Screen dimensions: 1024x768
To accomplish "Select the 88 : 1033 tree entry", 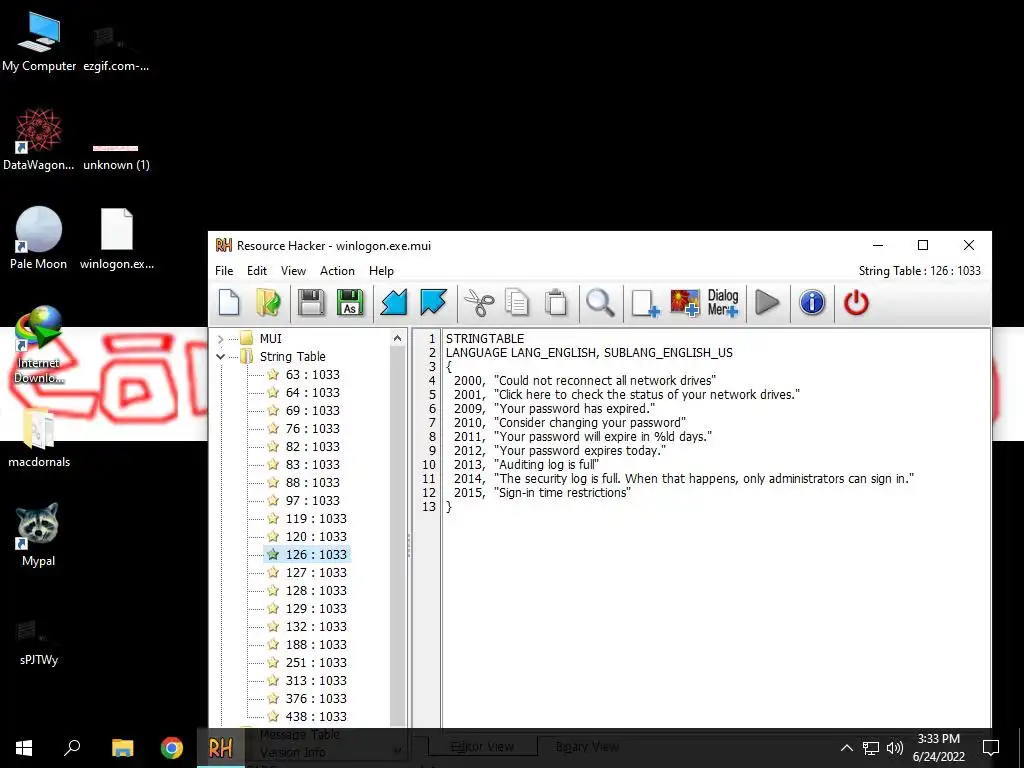I will point(312,483).
